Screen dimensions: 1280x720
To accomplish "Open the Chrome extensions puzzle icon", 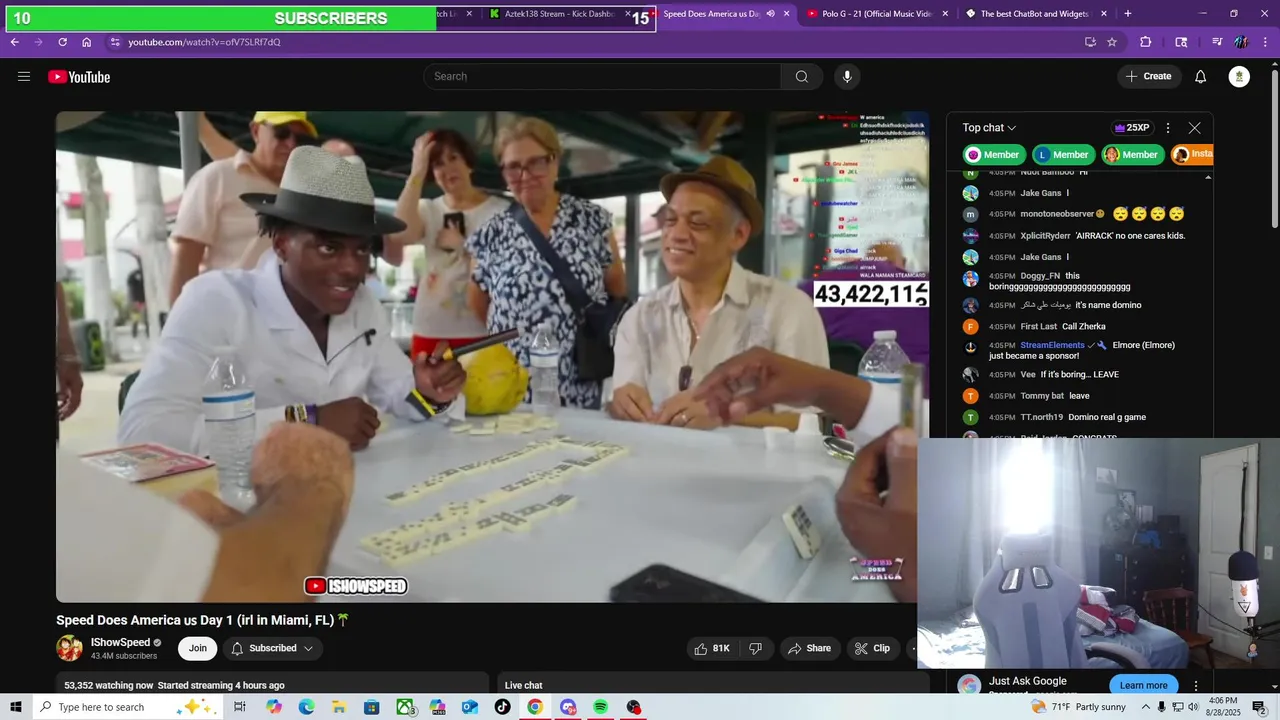I will pyautogui.click(x=1146, y=42).
